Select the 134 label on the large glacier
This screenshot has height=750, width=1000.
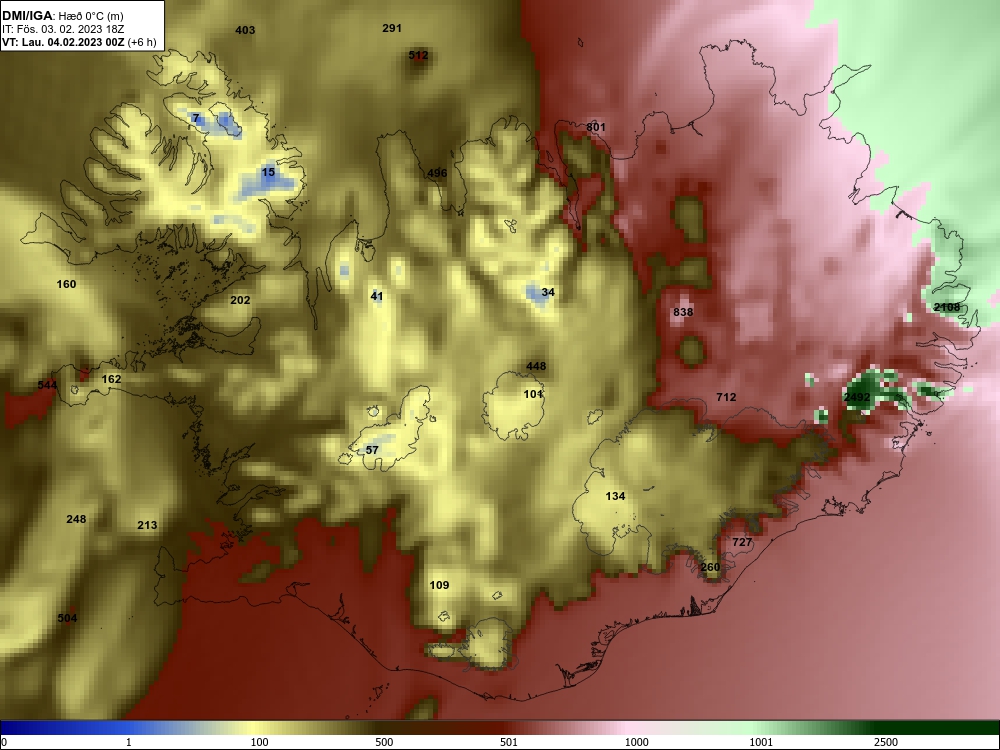tap(615, 496)
